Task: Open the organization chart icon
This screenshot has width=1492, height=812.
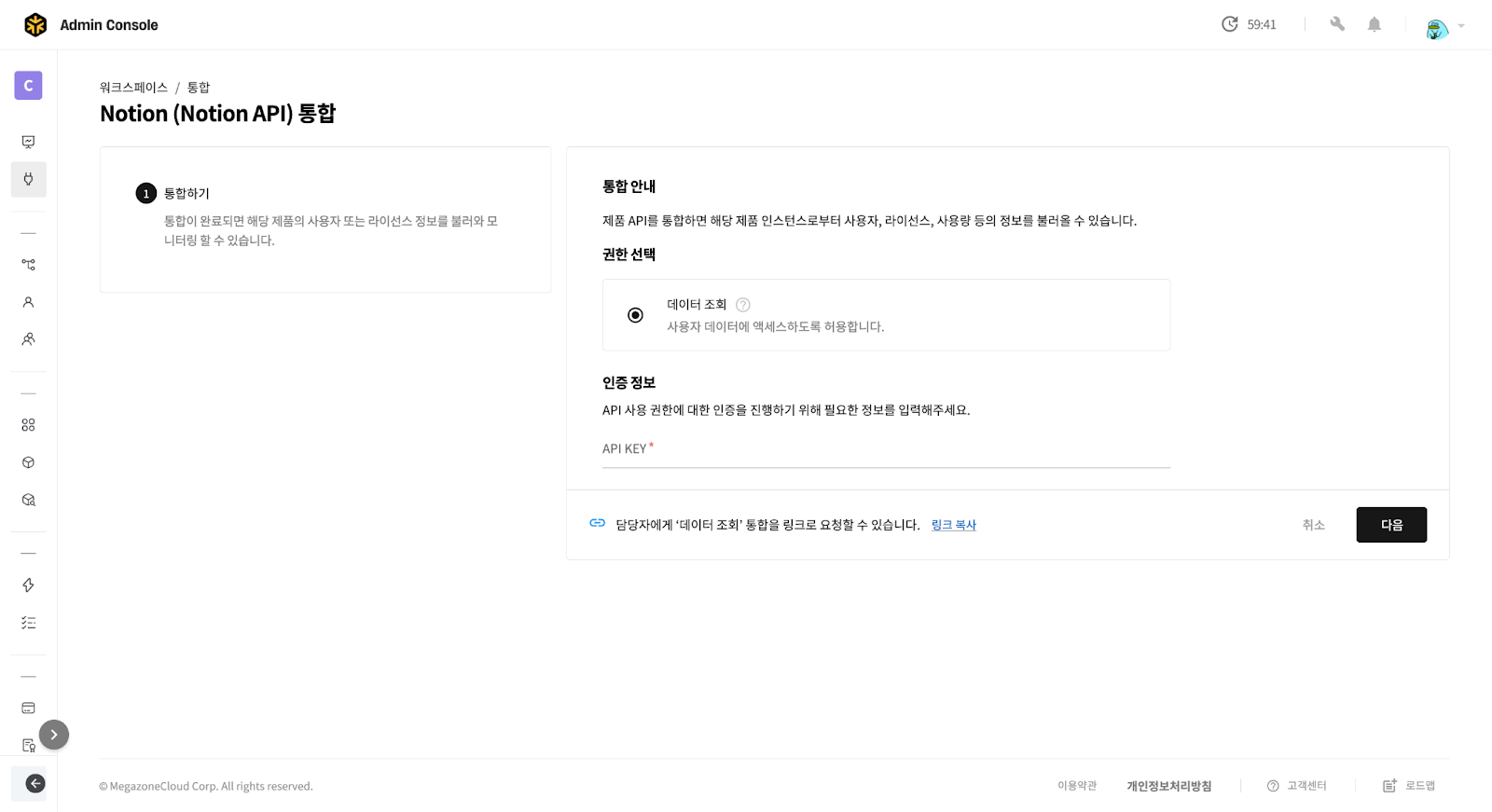Action: click(x=28, y=265)
